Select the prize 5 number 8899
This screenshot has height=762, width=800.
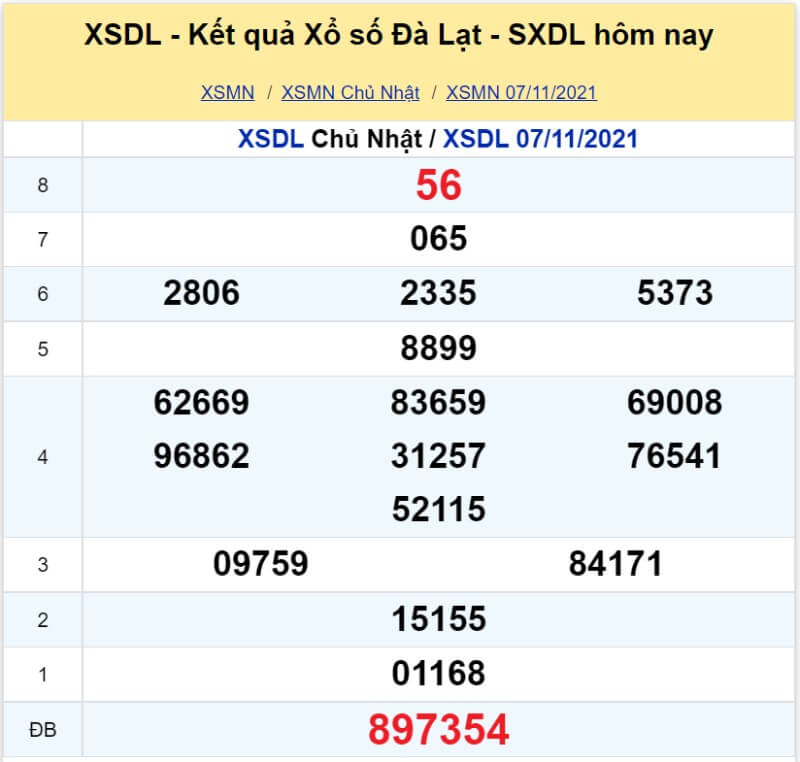(438, 348)
